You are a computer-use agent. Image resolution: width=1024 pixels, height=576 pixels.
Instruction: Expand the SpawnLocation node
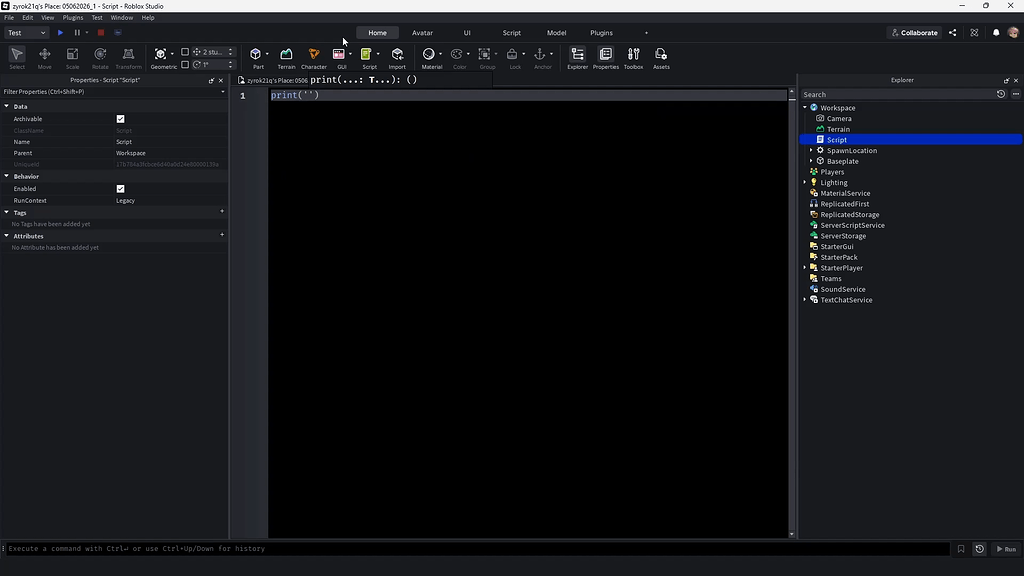tap(811, 150)
